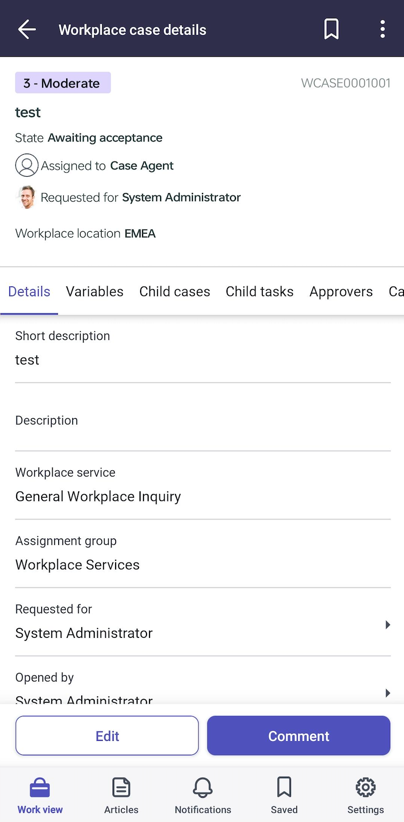Tap Requested for System Administrator header text
This screenshot has height=822, width=404.
140,197
